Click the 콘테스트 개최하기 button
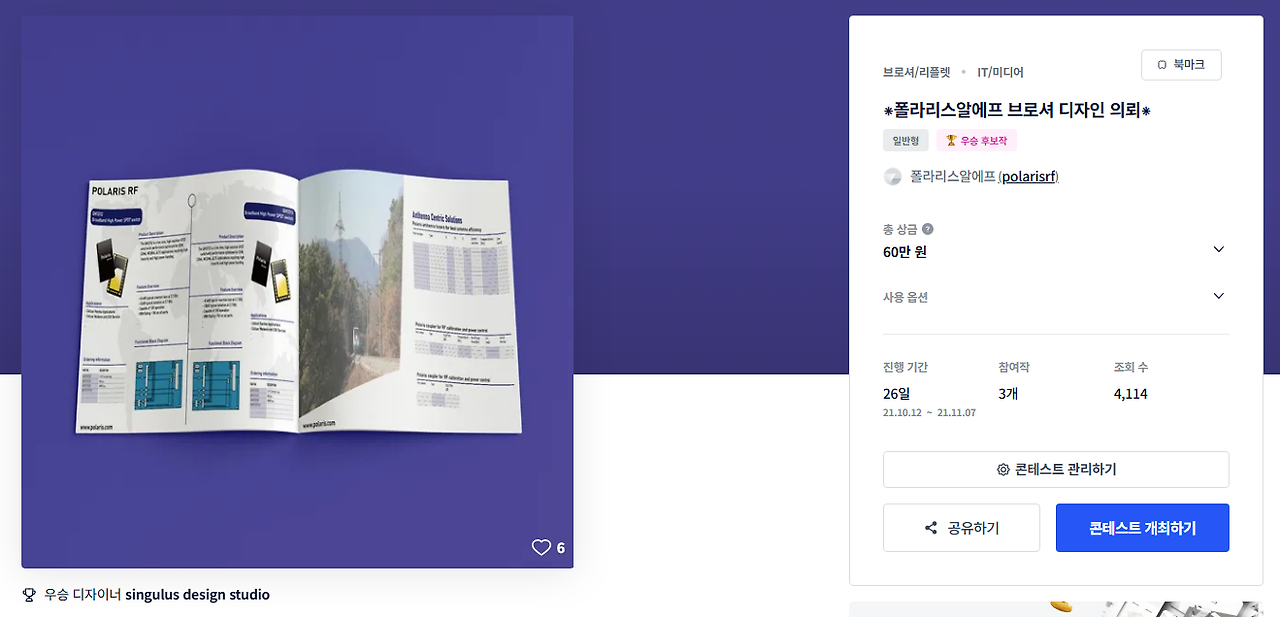The image size is (1280, 617). 1142,528
